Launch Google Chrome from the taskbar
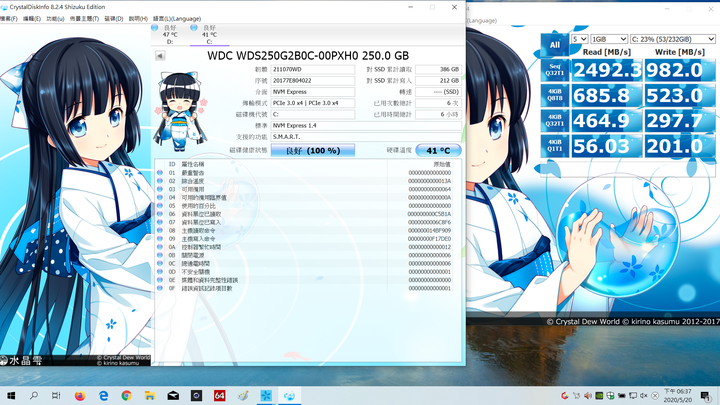Image resolution: width=720 pixels, height=405 pixels. (126, 395)
